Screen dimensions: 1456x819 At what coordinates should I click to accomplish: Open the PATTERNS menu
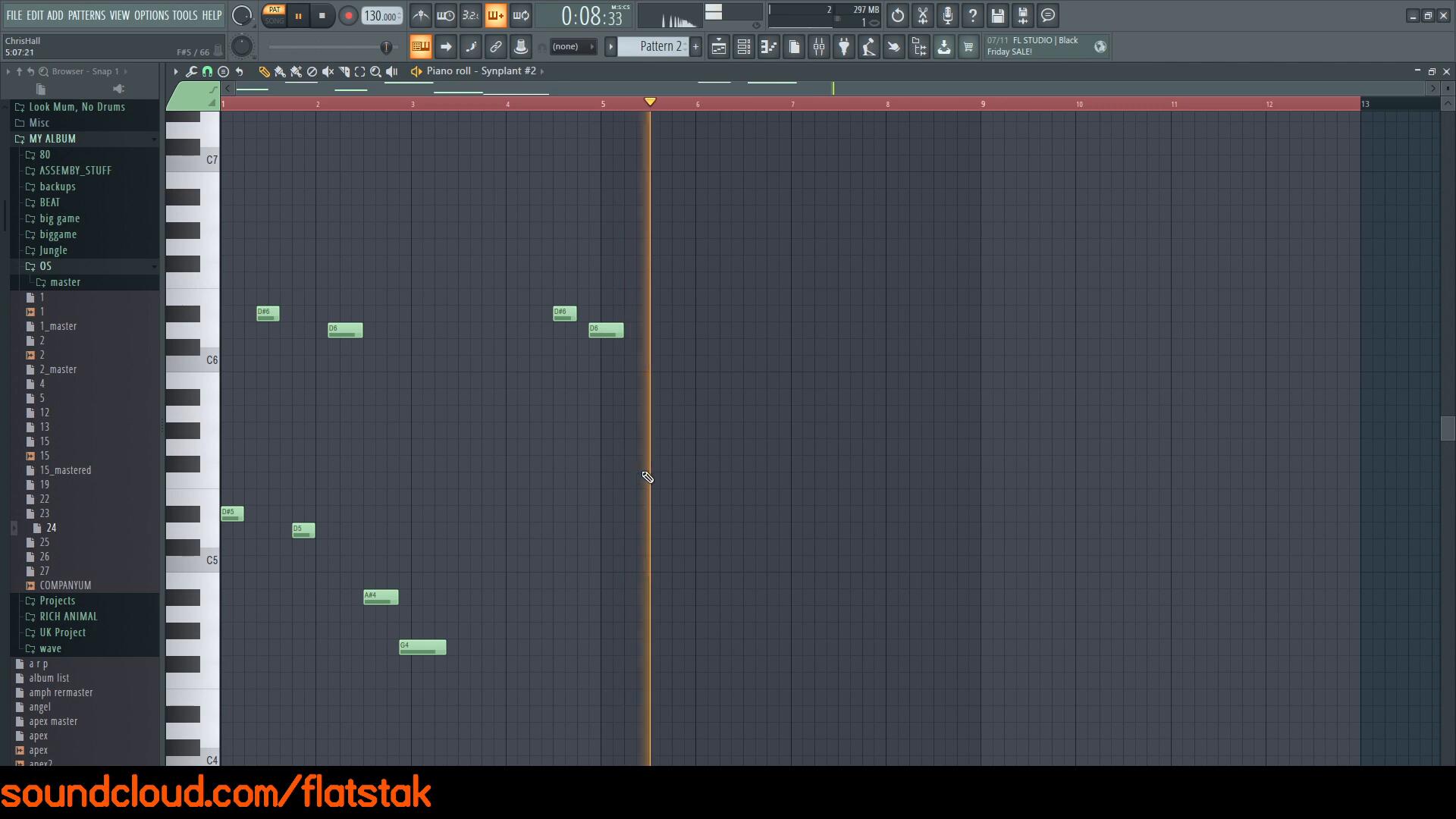[86, 15]
